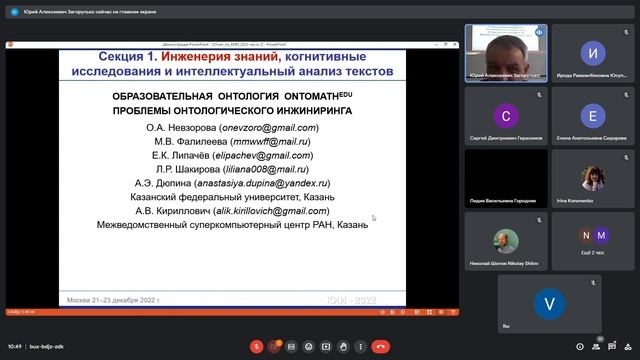
Task: Click muted mic icon on Вы tile
Action: pos(593,283)
